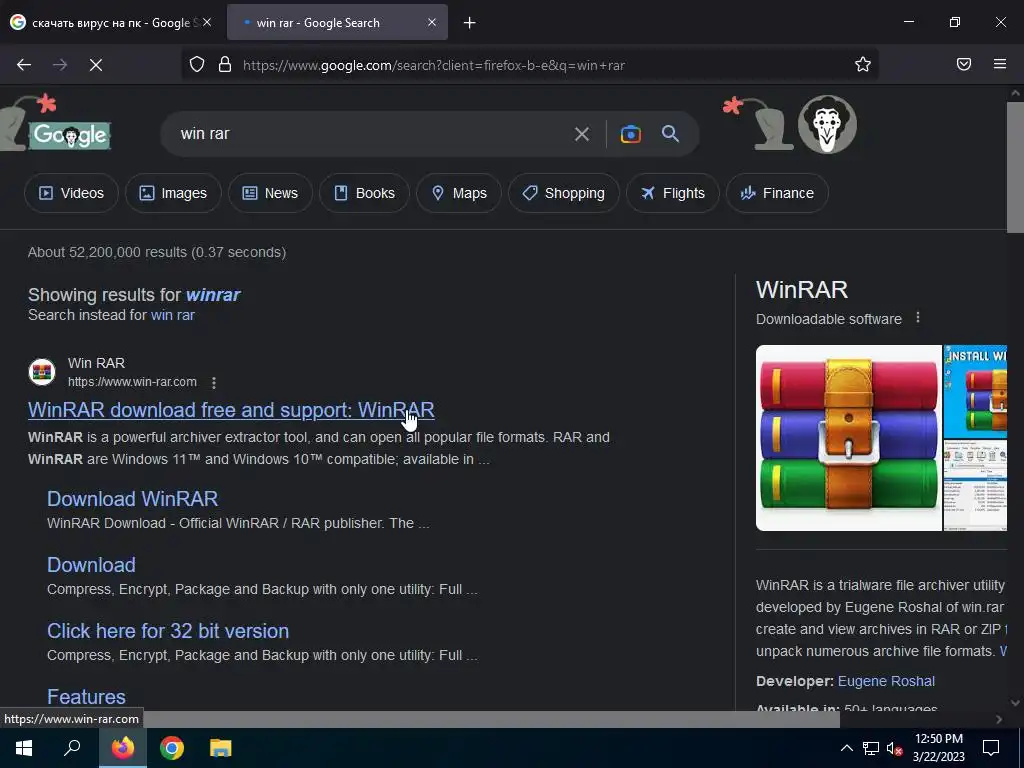
Task: Open the Windows Start menu
Action: 24,748
